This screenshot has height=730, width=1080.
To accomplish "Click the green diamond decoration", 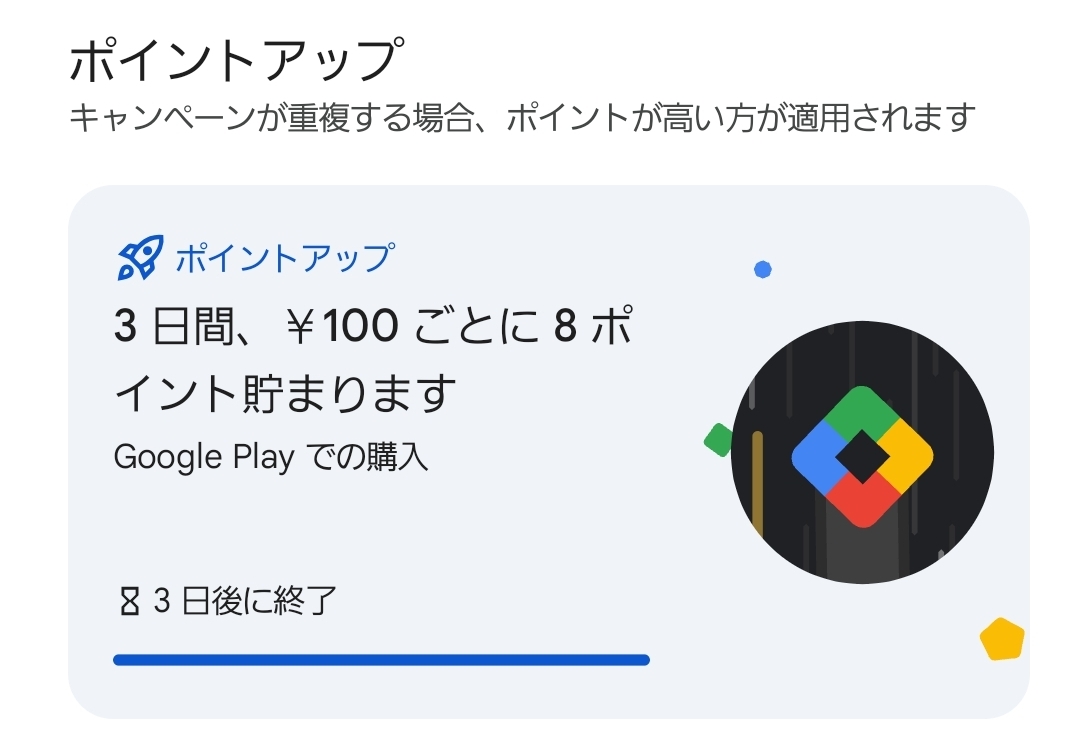I will tap(719, 440).
